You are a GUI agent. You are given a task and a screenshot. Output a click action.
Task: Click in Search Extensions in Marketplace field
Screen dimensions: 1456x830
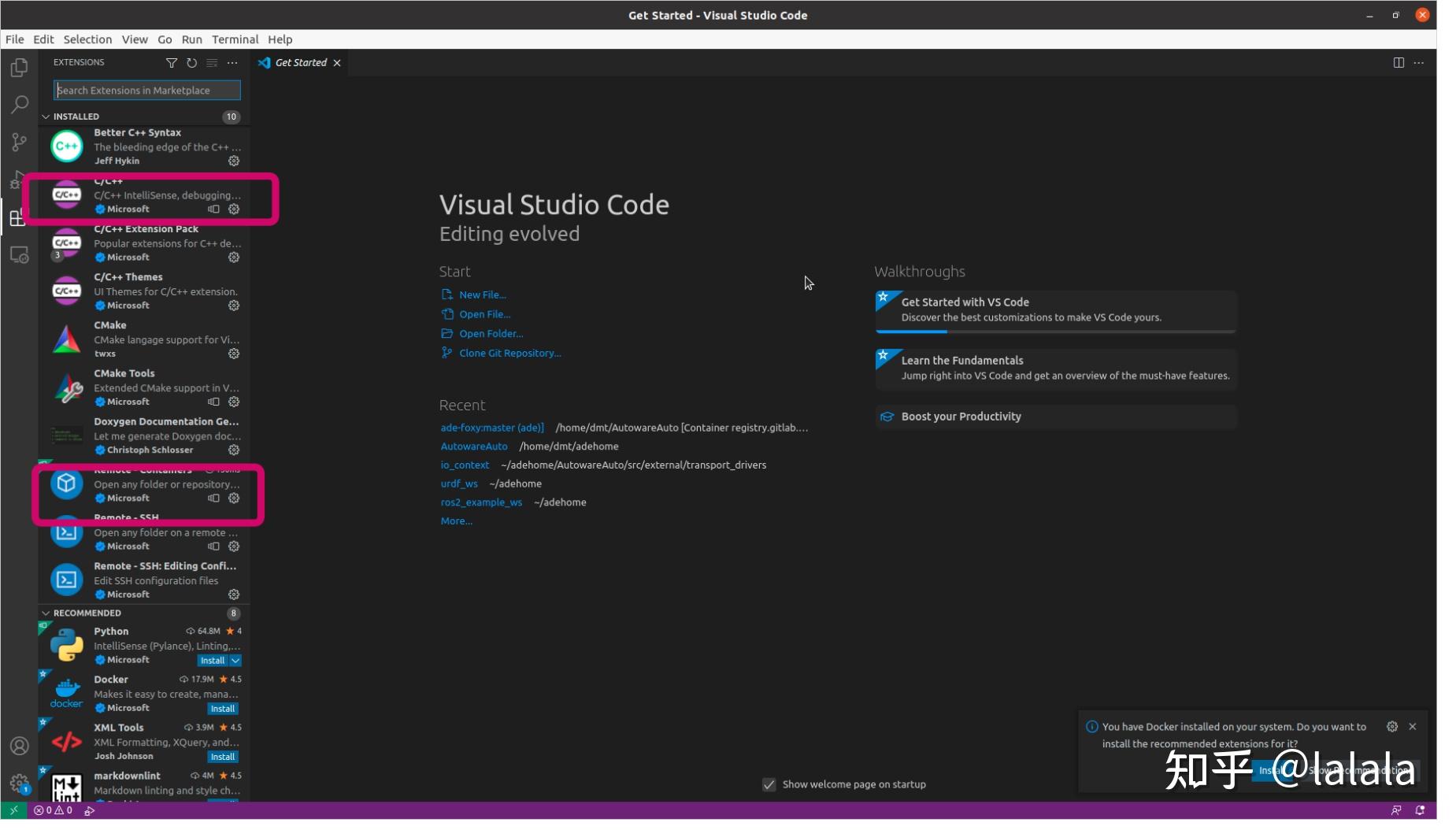click(x=147, y=91)
